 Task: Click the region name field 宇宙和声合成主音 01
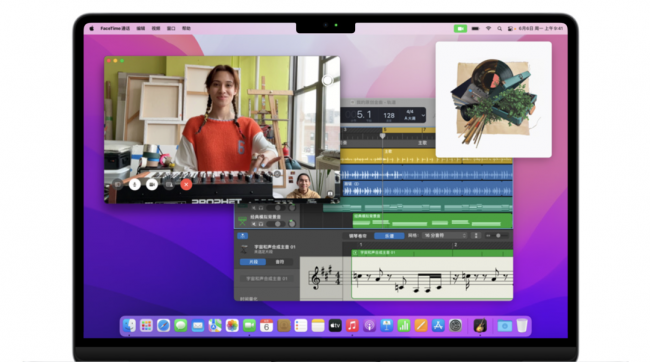click(267, 279)
